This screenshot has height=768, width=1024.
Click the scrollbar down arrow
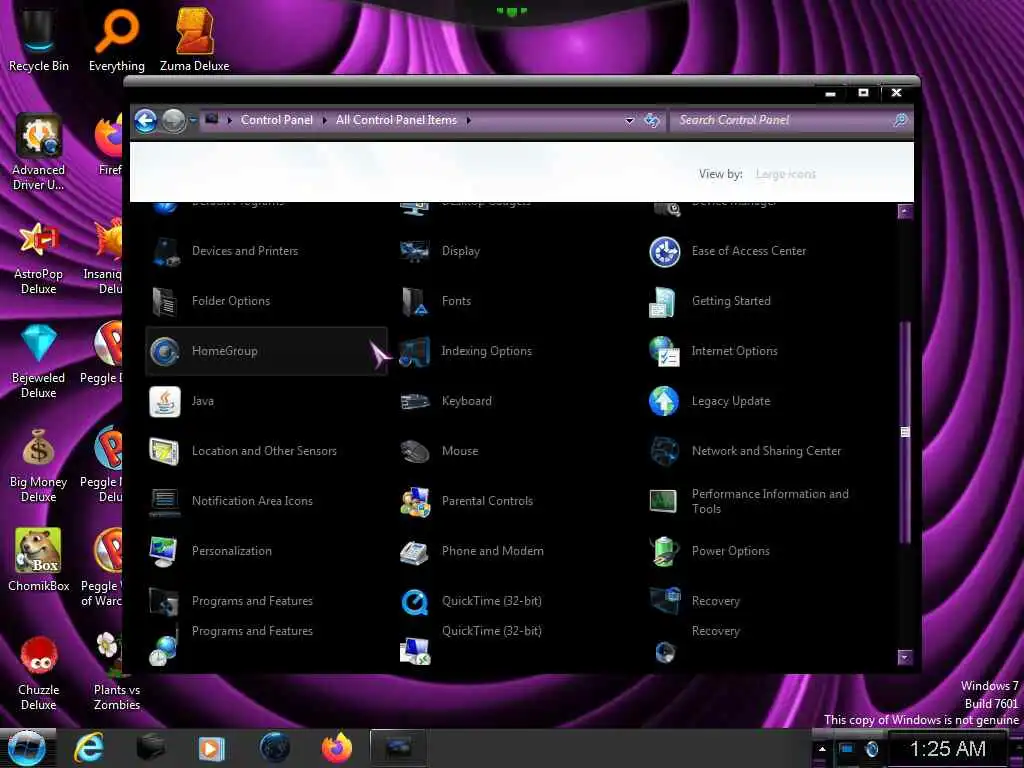pyautogui.click(x=905, y=657)
